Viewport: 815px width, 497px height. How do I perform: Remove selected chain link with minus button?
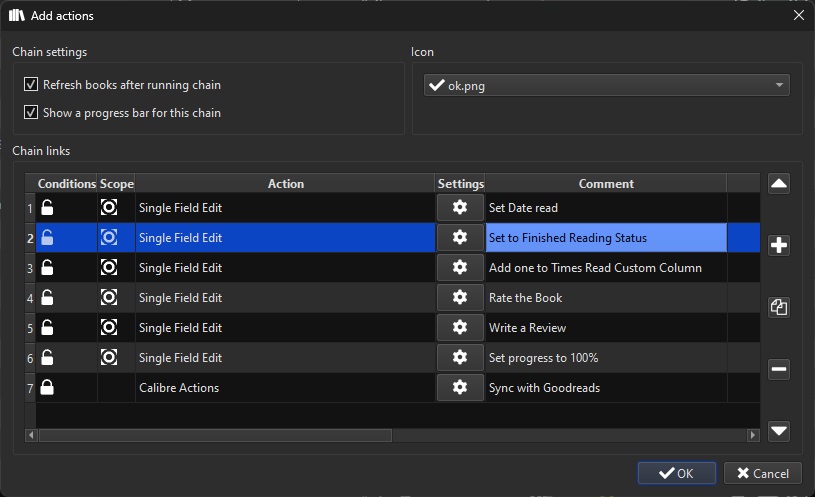pyautogui.click(x=779, y=369)
